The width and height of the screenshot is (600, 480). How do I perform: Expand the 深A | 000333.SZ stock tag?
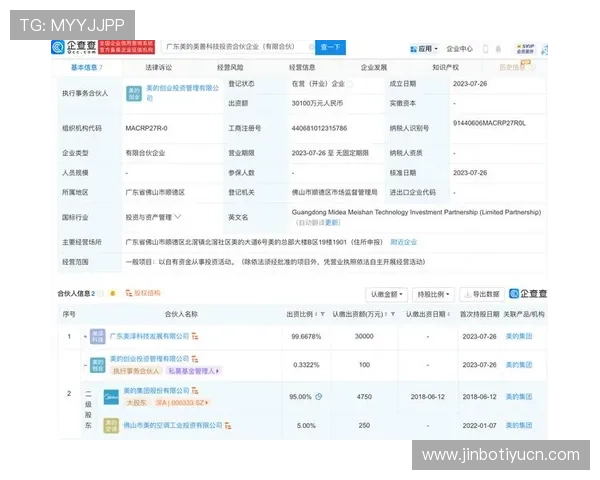point(181,403)
